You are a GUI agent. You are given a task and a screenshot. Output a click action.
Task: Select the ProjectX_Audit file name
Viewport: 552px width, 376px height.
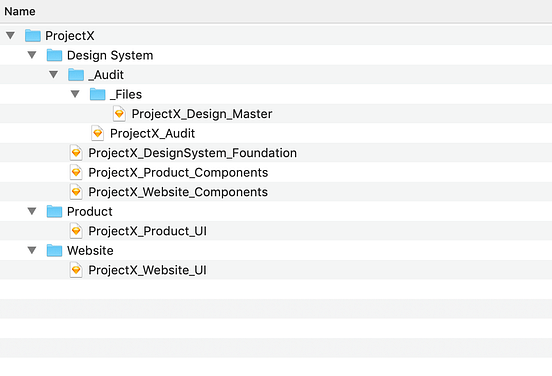tap(152, 133)
